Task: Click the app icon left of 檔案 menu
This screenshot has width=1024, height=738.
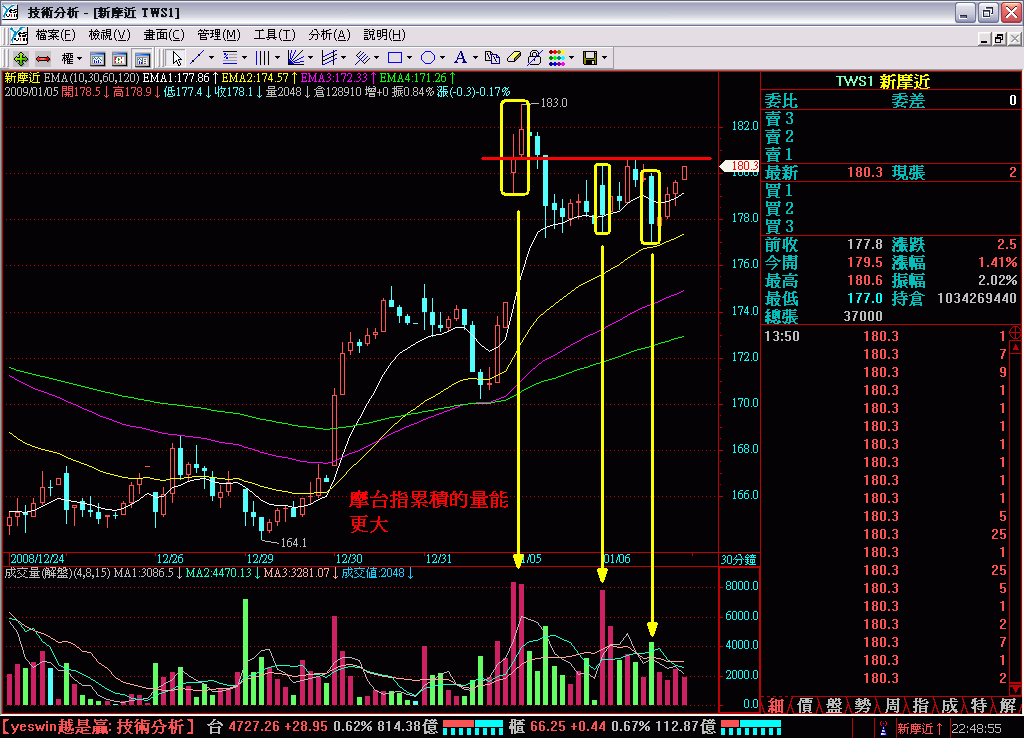Action: coord(18,35)
